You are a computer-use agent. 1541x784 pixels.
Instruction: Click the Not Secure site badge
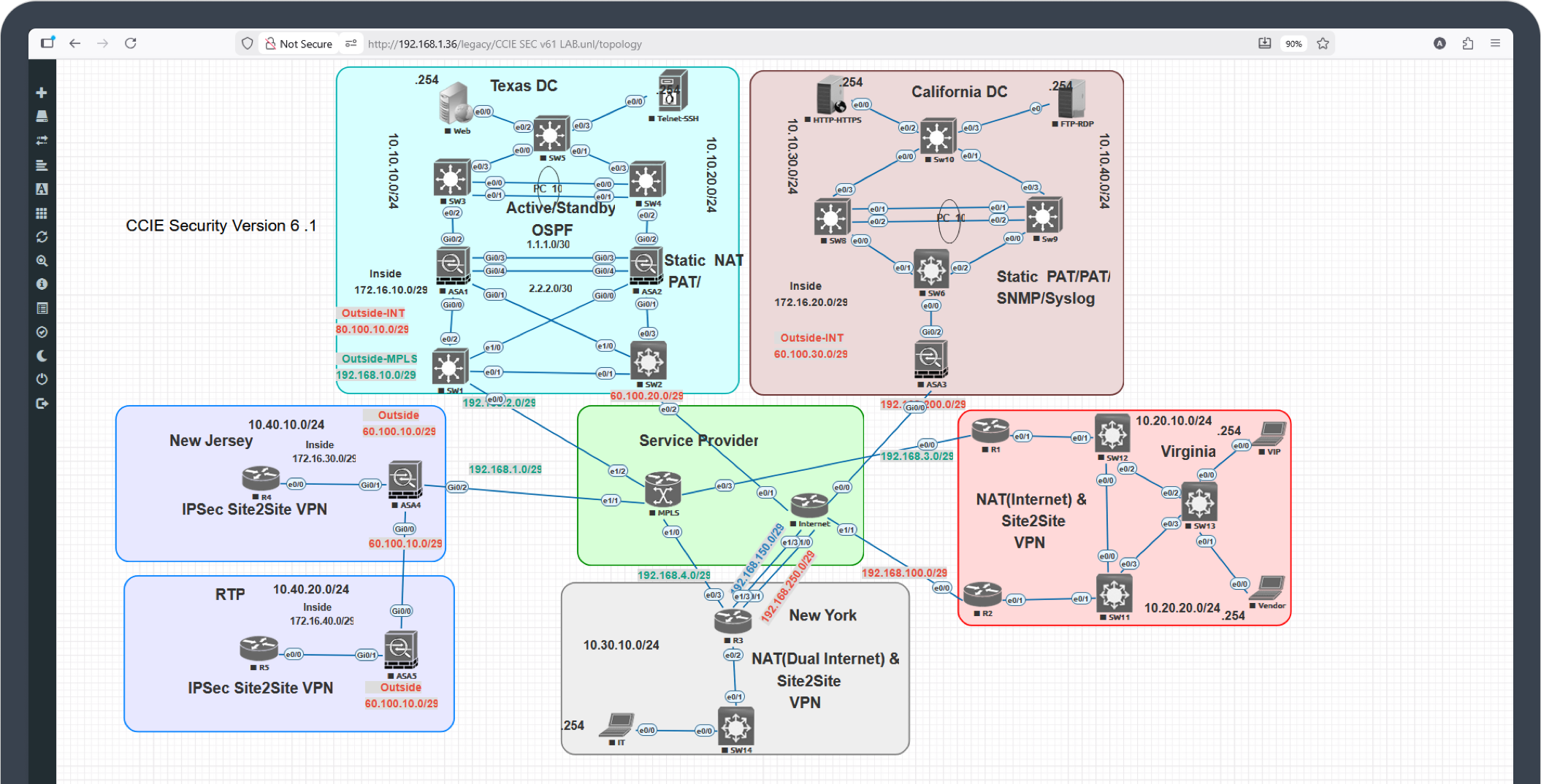click(x=298, y=44)
